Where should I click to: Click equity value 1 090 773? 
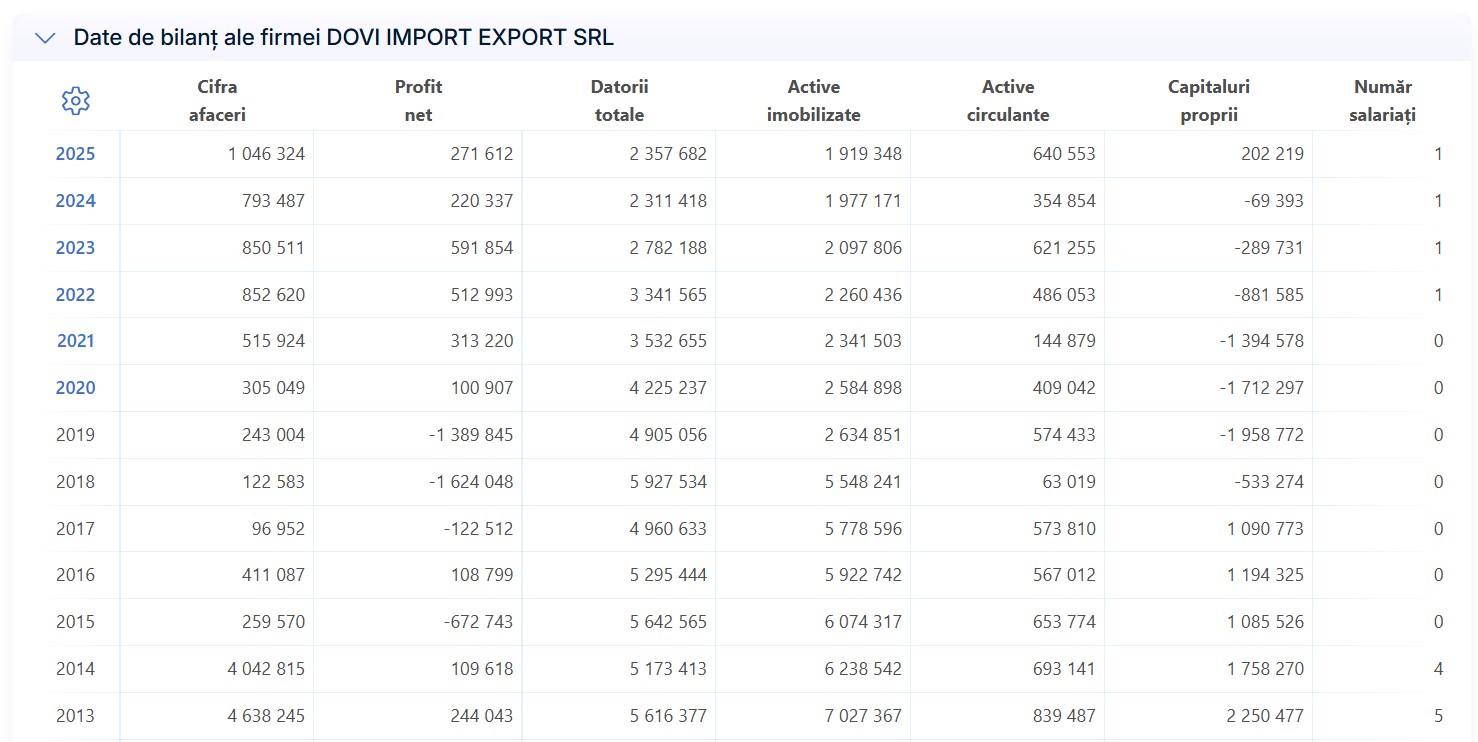[x=1265, y=529]
